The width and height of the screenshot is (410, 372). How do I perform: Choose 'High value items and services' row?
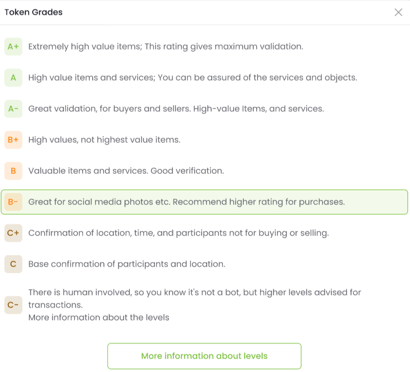pyautogui.click(x=205, y=77)
